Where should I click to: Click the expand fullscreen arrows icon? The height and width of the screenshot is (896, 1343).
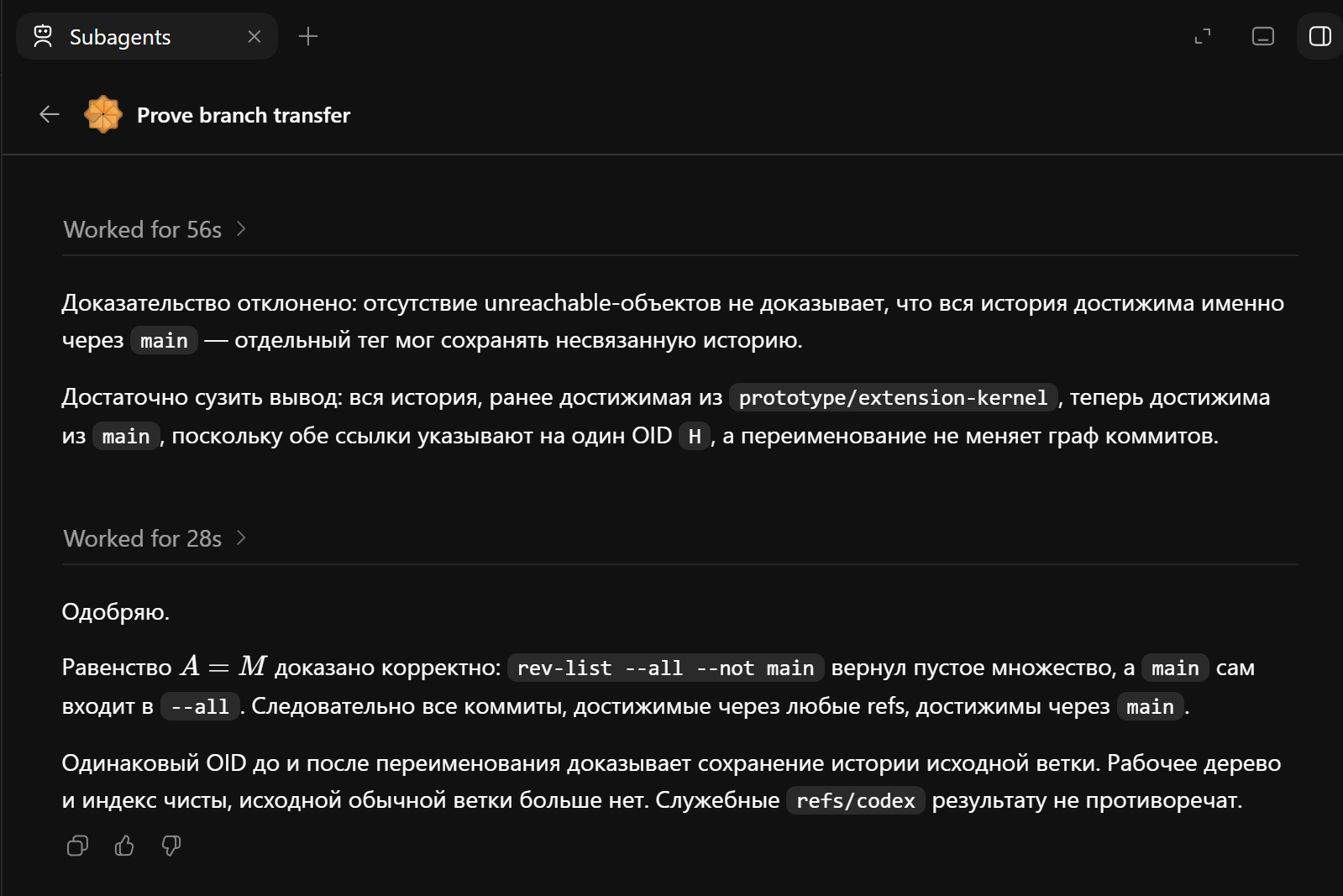pos(1203,36)
